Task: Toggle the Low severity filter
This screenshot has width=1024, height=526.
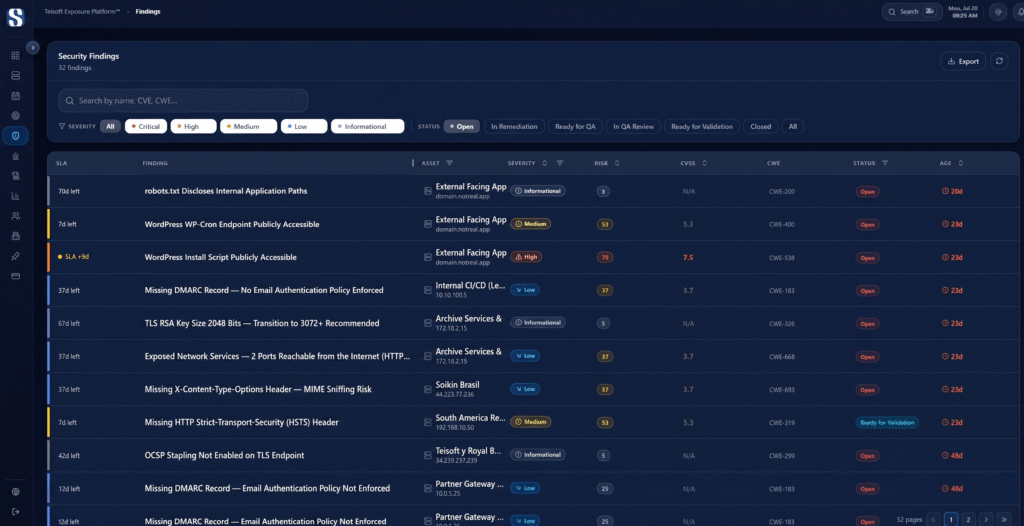Action: click(x=304, y=127)
